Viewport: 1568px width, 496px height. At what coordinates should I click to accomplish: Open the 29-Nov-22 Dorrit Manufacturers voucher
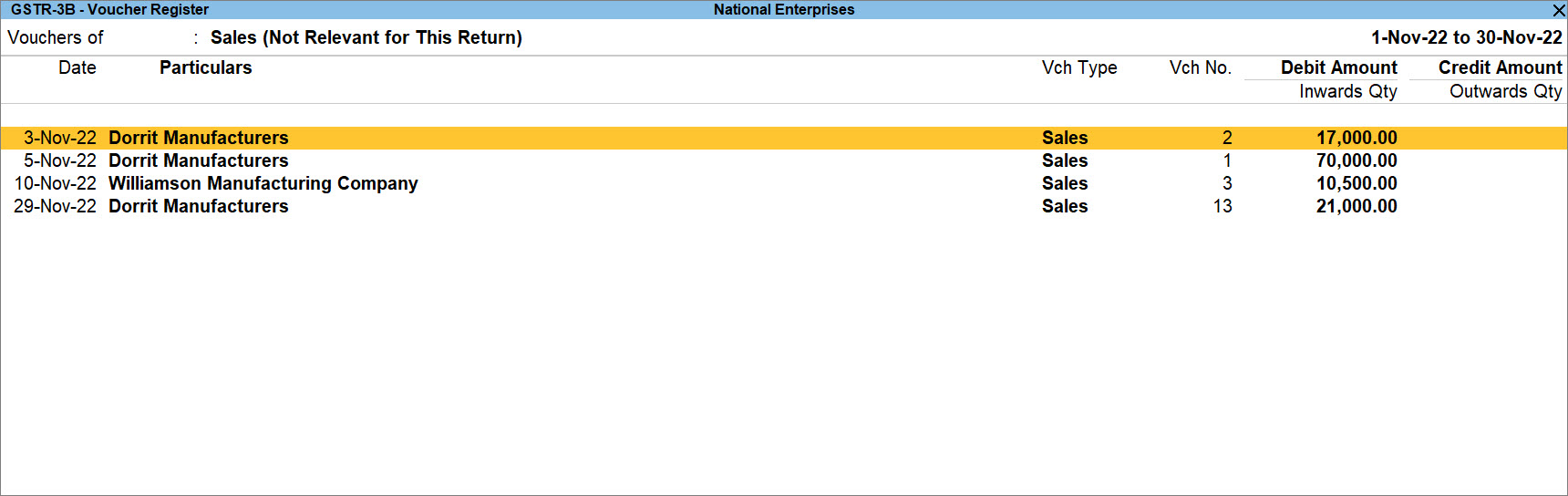coord(784,206)
